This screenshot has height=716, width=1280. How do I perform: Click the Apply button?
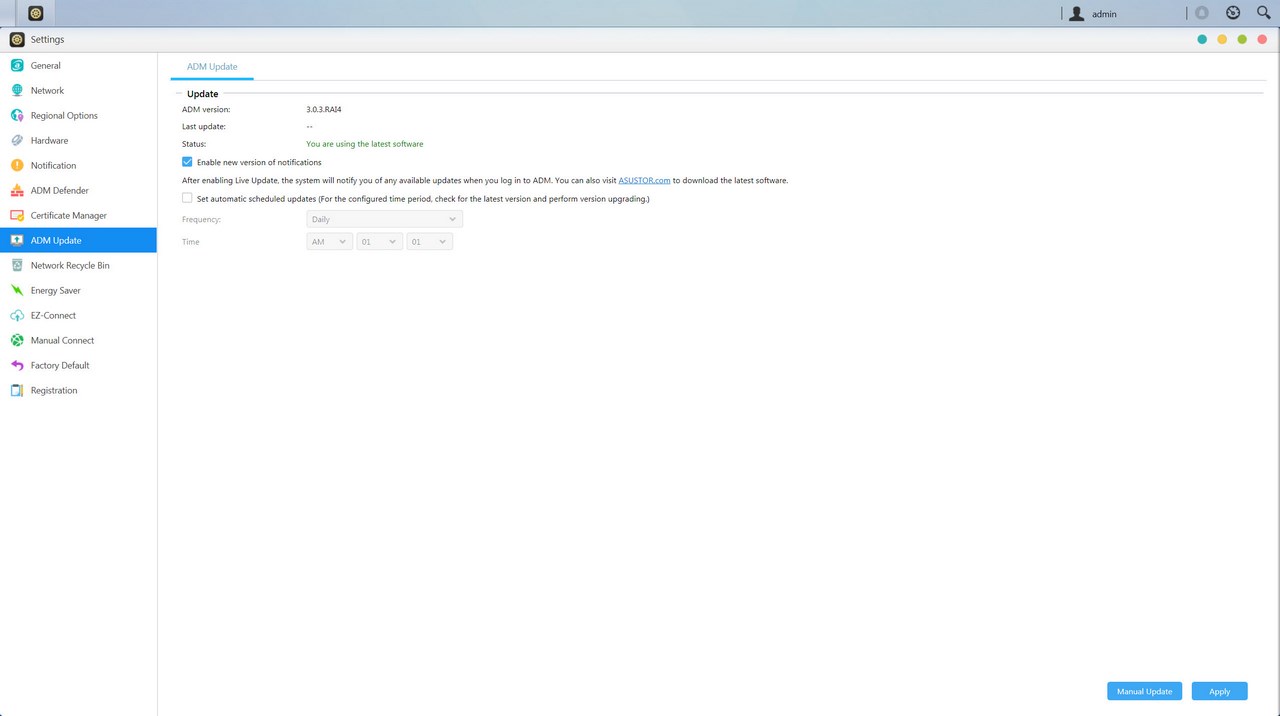pyautogui.click(x=1219, y=691)
